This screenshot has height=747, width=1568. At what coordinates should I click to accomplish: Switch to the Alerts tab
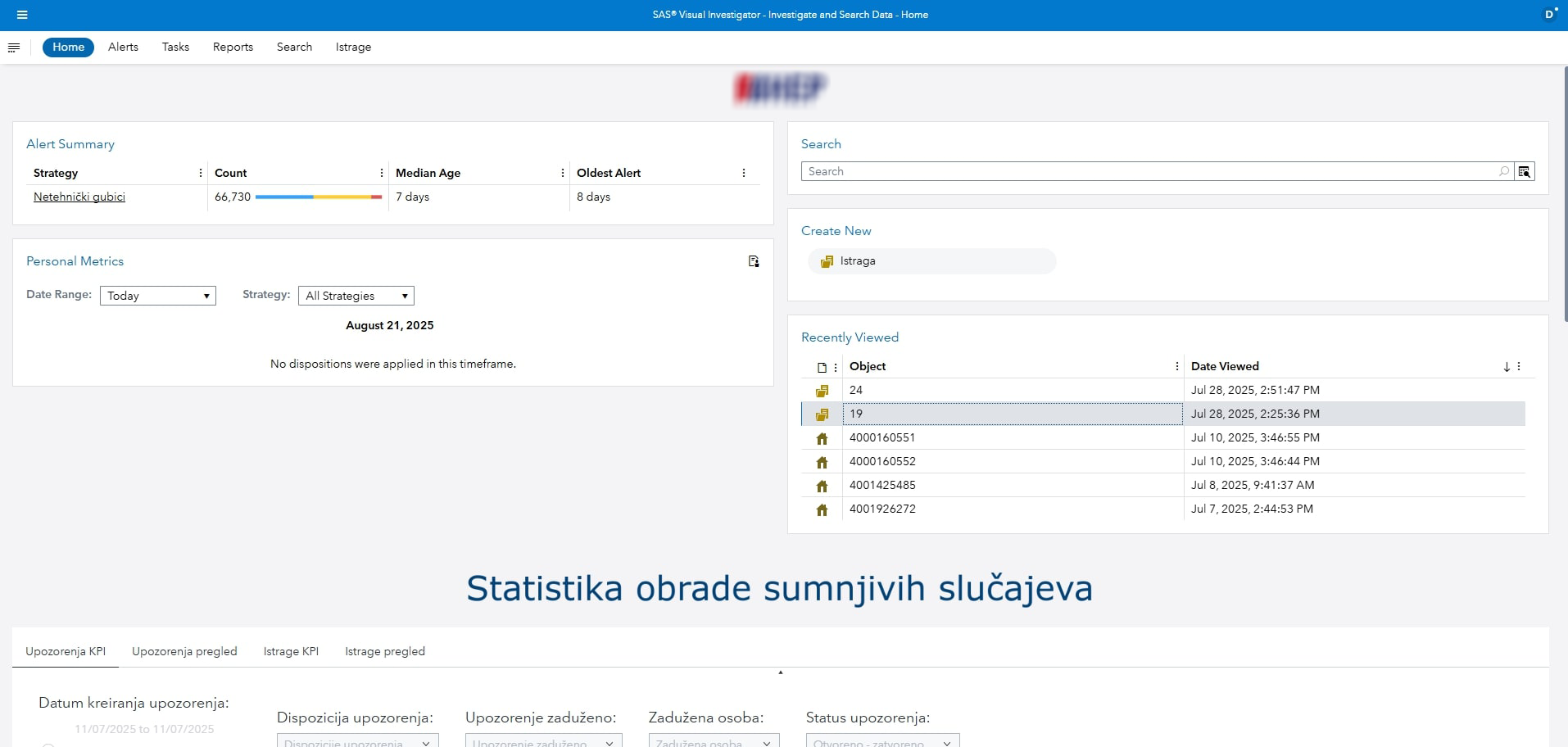pos(123,48)
